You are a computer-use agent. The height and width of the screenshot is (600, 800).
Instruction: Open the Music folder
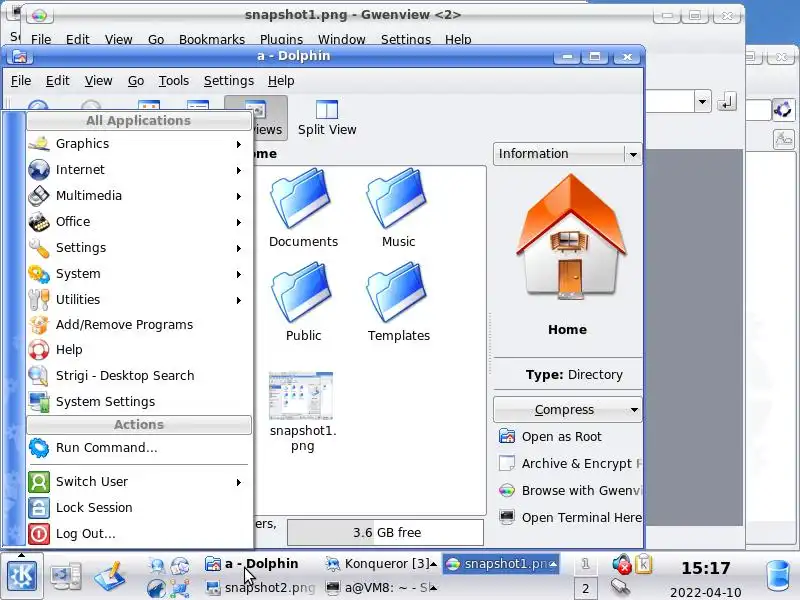(x=398, y=208)
